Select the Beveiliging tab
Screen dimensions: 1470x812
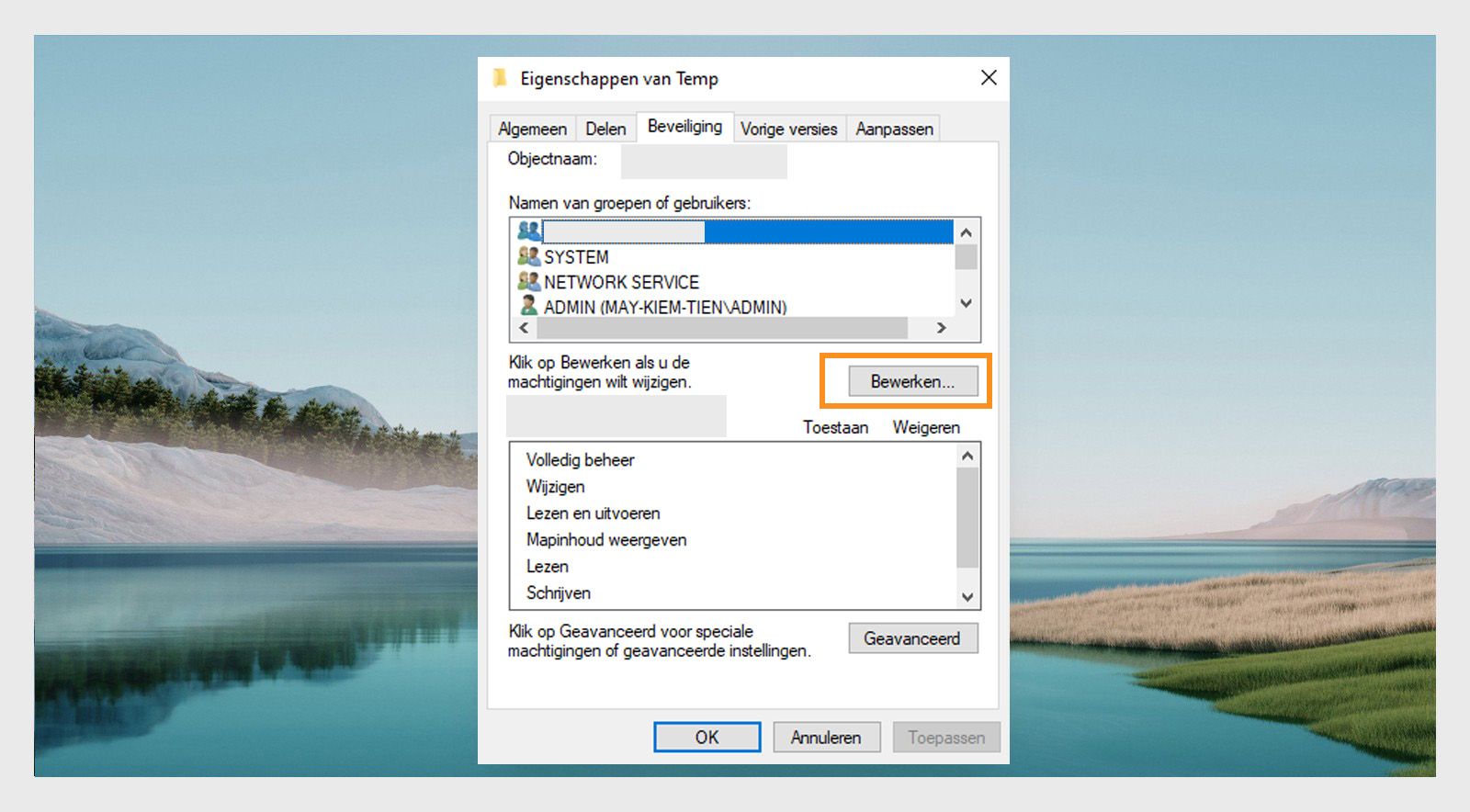(684, 126)
